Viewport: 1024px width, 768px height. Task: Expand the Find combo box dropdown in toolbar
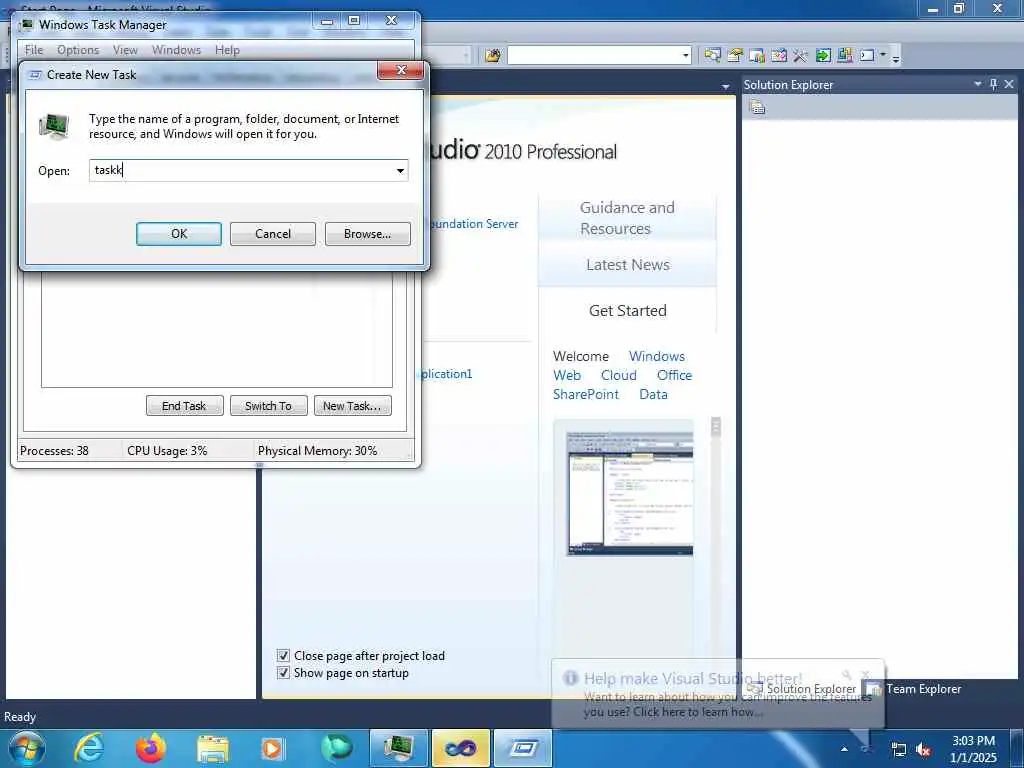tap(686, 56)
